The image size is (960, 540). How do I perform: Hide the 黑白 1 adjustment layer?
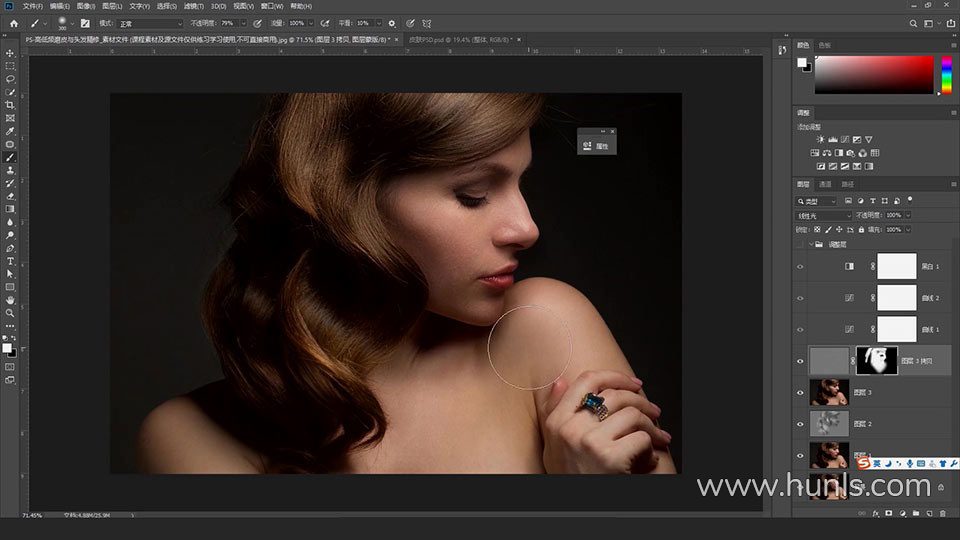point(800,267)
